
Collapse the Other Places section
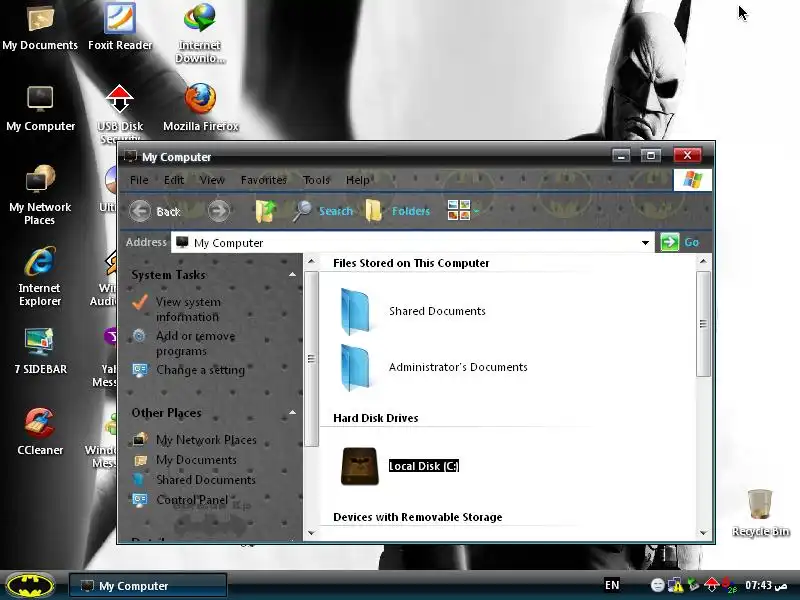292,412
